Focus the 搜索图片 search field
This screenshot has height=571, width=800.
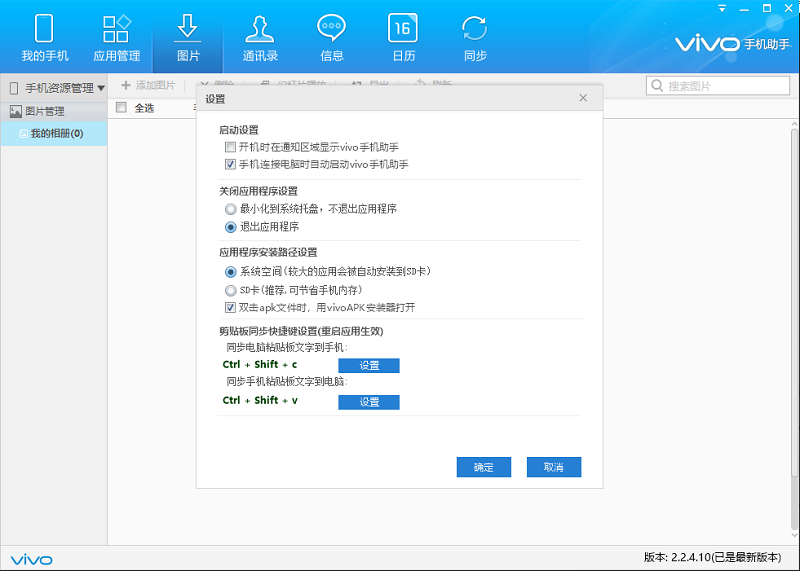pos(718,86)
